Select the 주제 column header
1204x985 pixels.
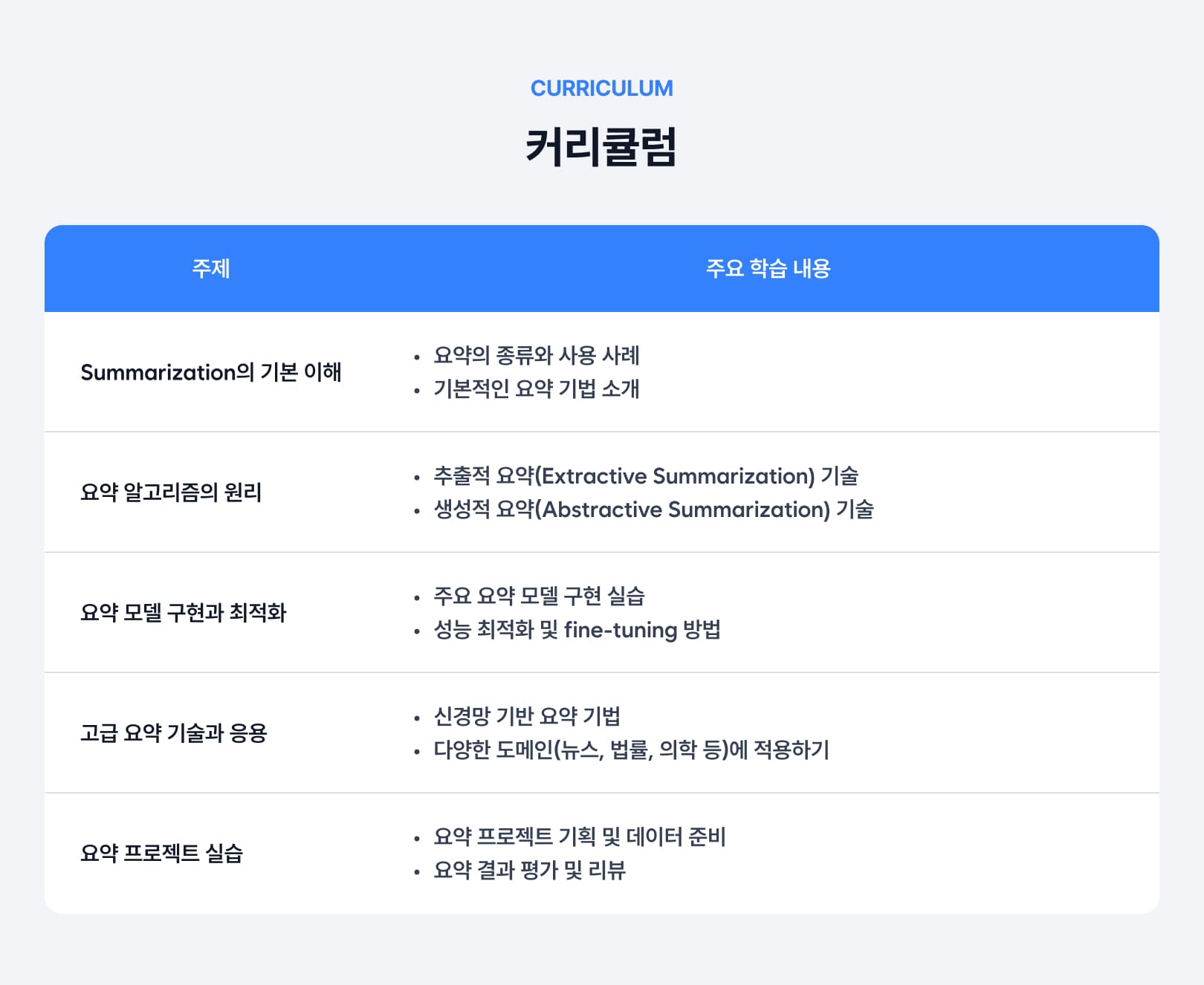[211, 268]
